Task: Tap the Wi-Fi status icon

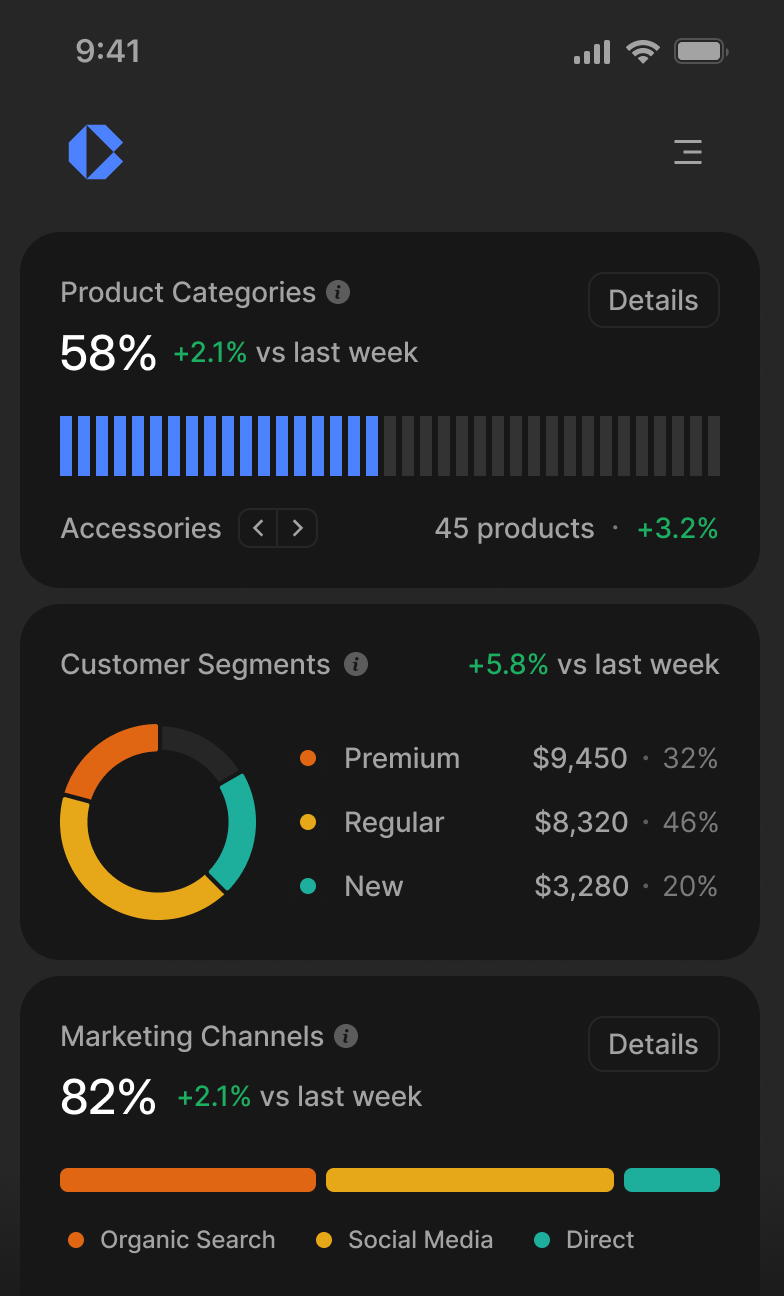Action: pyautogui.click(x=642, y=52)
